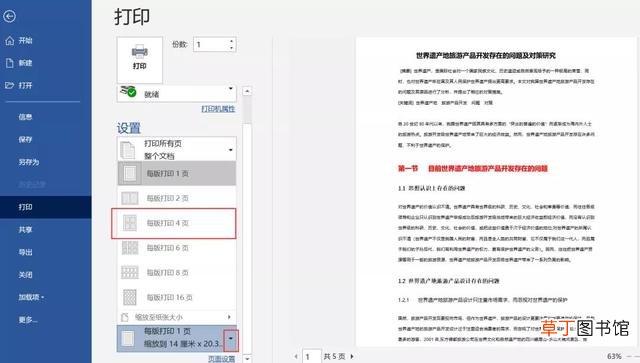Image resolution: width=640 pixels, height=363 pixels.
Task: Open the 导出 section
Action: tap(25, 252)
